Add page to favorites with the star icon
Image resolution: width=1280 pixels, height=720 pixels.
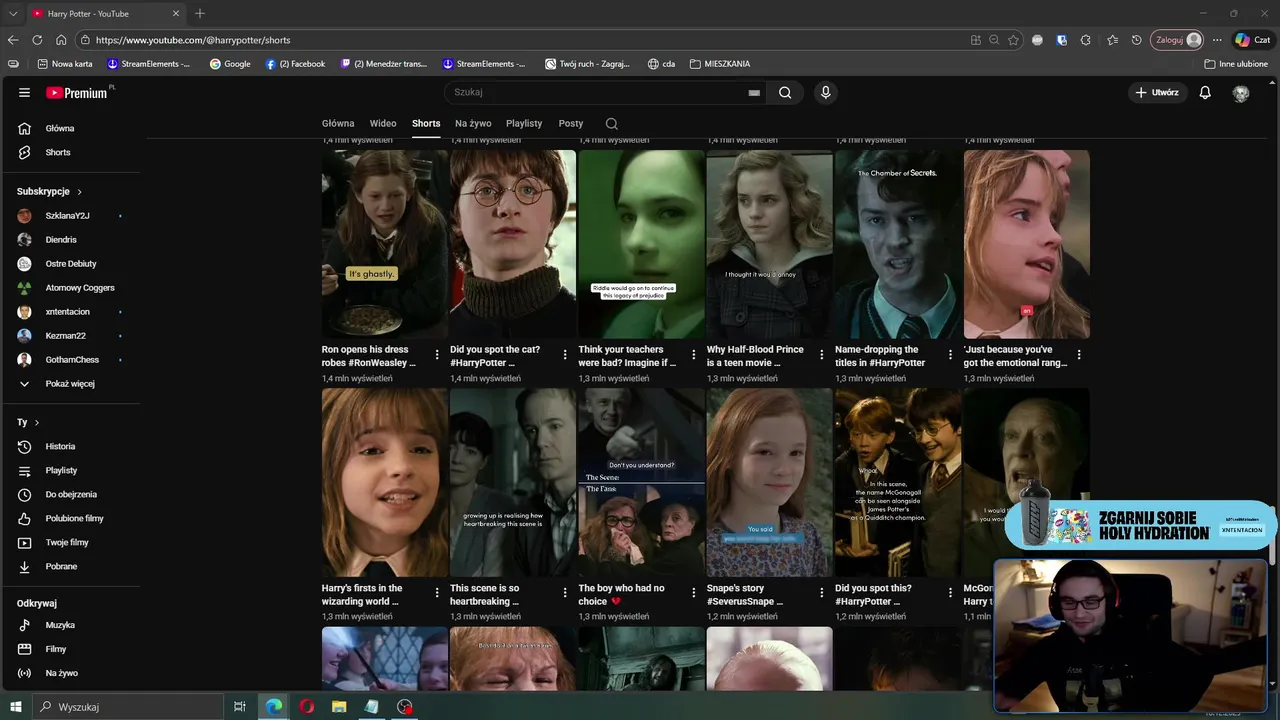pos(1013,40)
